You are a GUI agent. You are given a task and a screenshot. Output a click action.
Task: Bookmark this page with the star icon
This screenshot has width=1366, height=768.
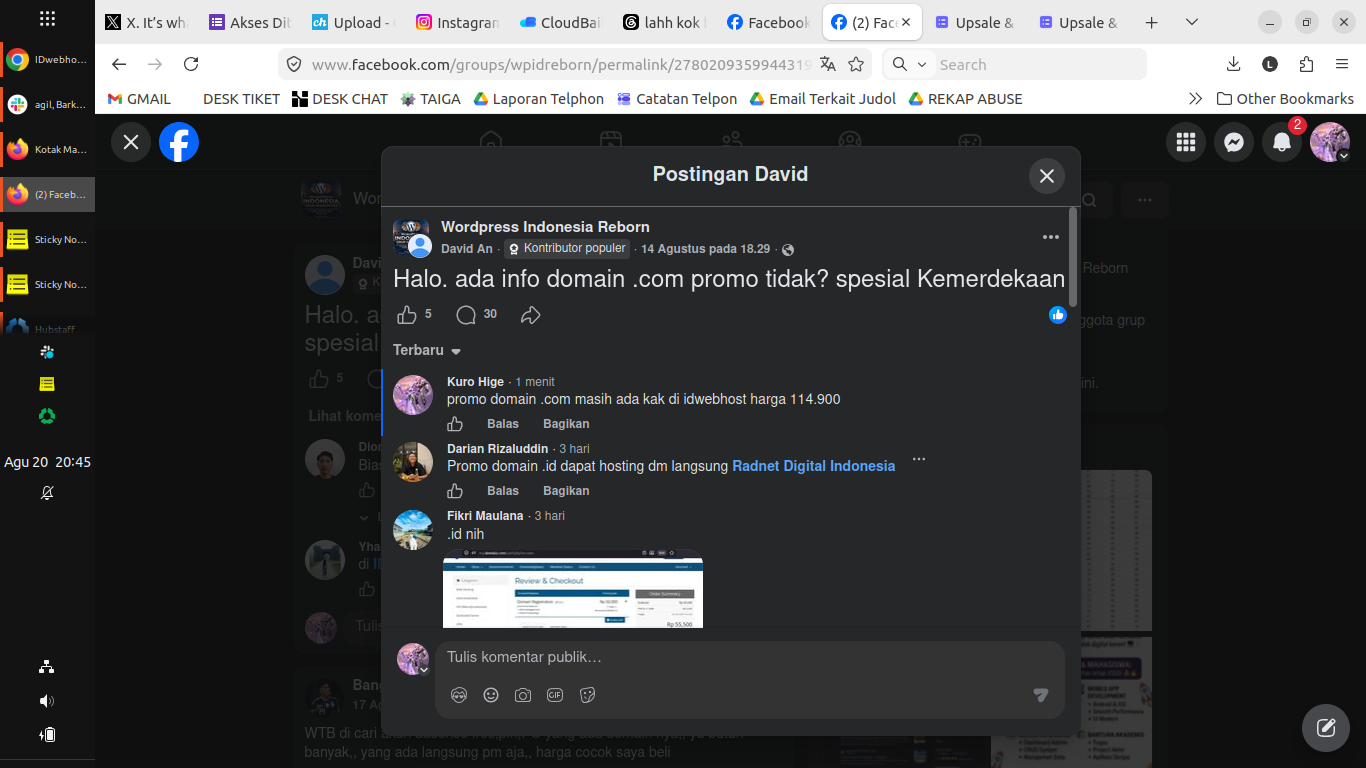pyautogui.click(x=856, y=64)
